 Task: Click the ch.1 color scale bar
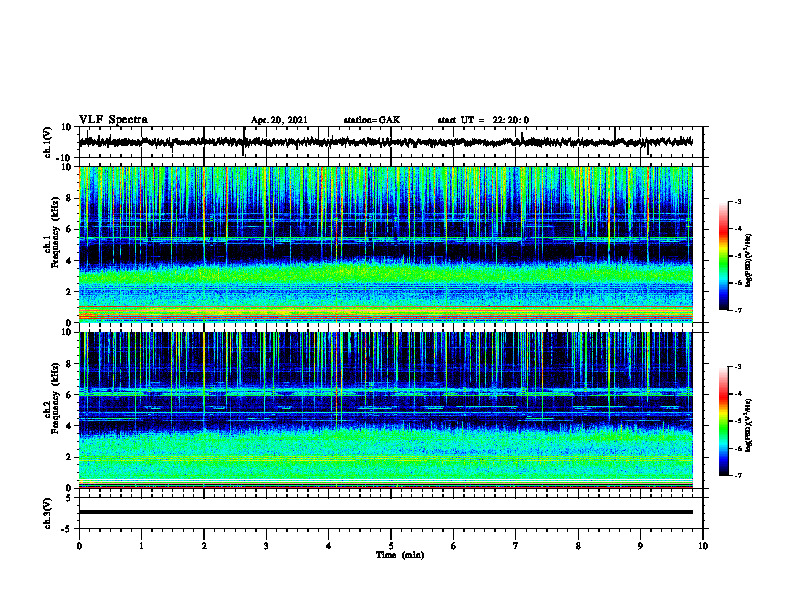[x=724, y=256]
